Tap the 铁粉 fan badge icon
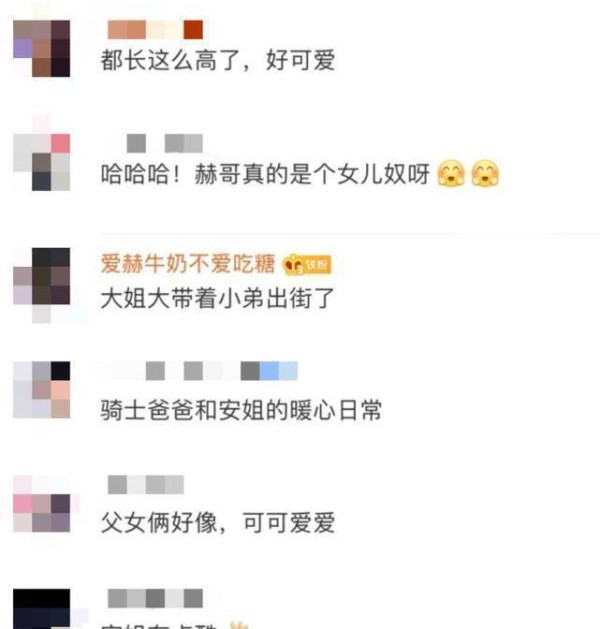The height and width of the screenshot is (629, 600). (307, 265)
